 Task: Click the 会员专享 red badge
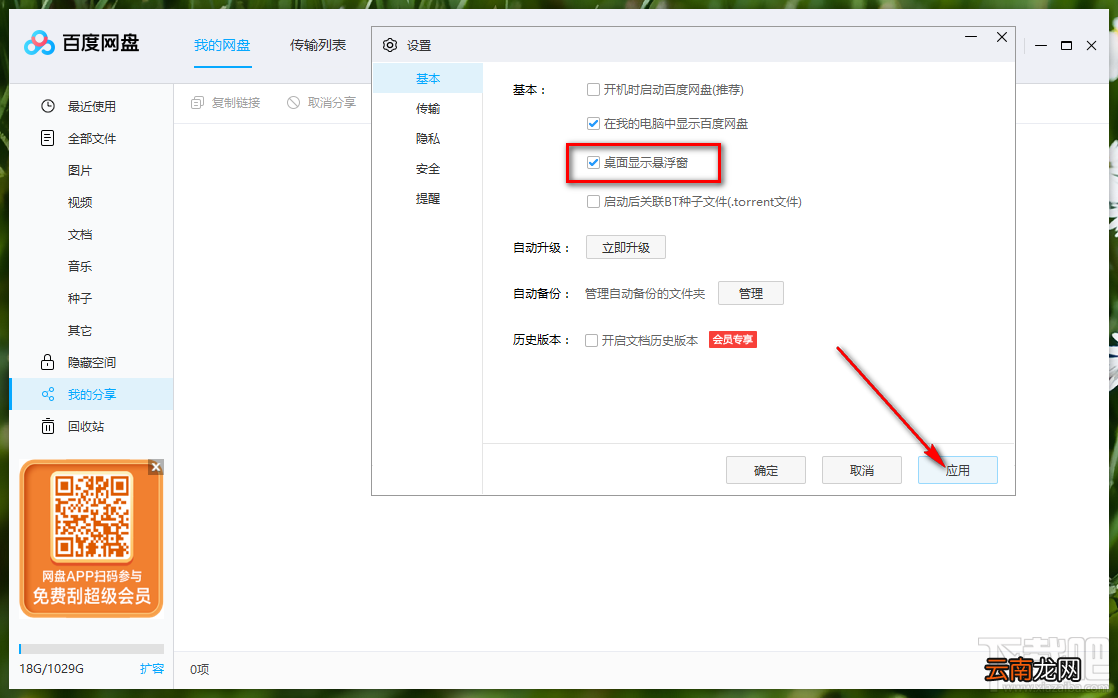coord(732,340)
